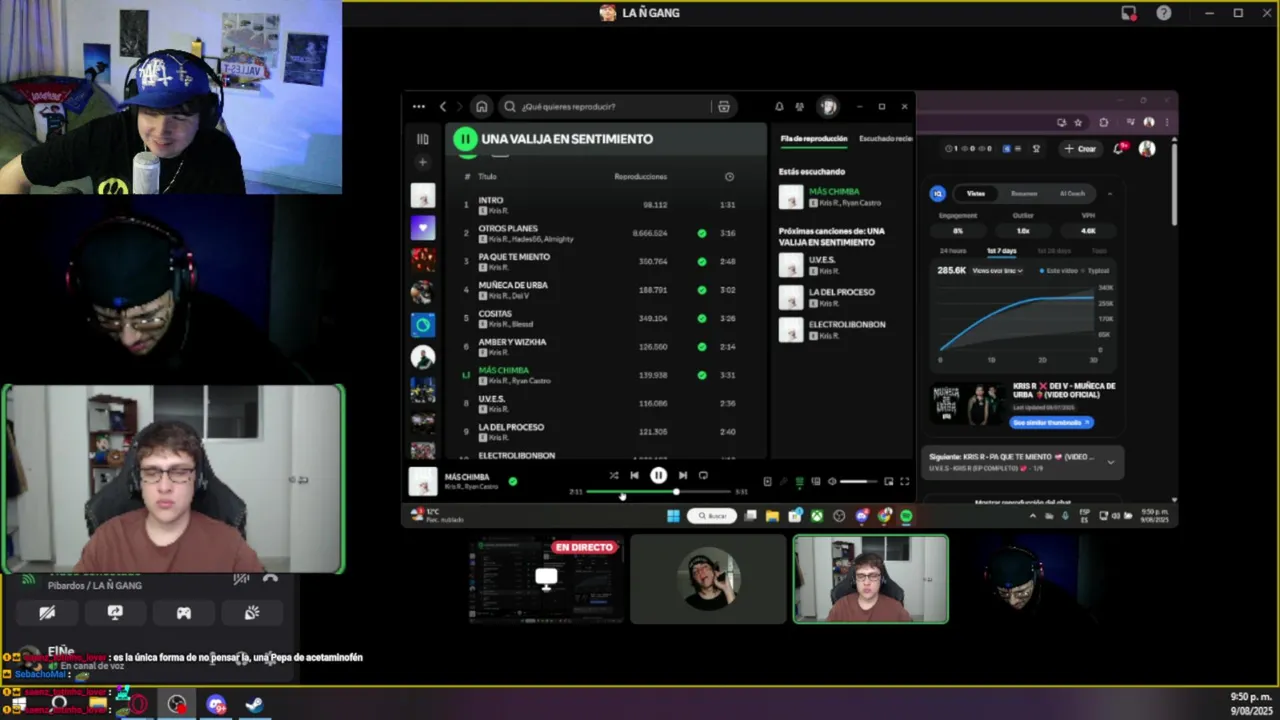Sort tracks by the clock duration column icon
Screen dimensions: 1280x720
tap(729, 176)
